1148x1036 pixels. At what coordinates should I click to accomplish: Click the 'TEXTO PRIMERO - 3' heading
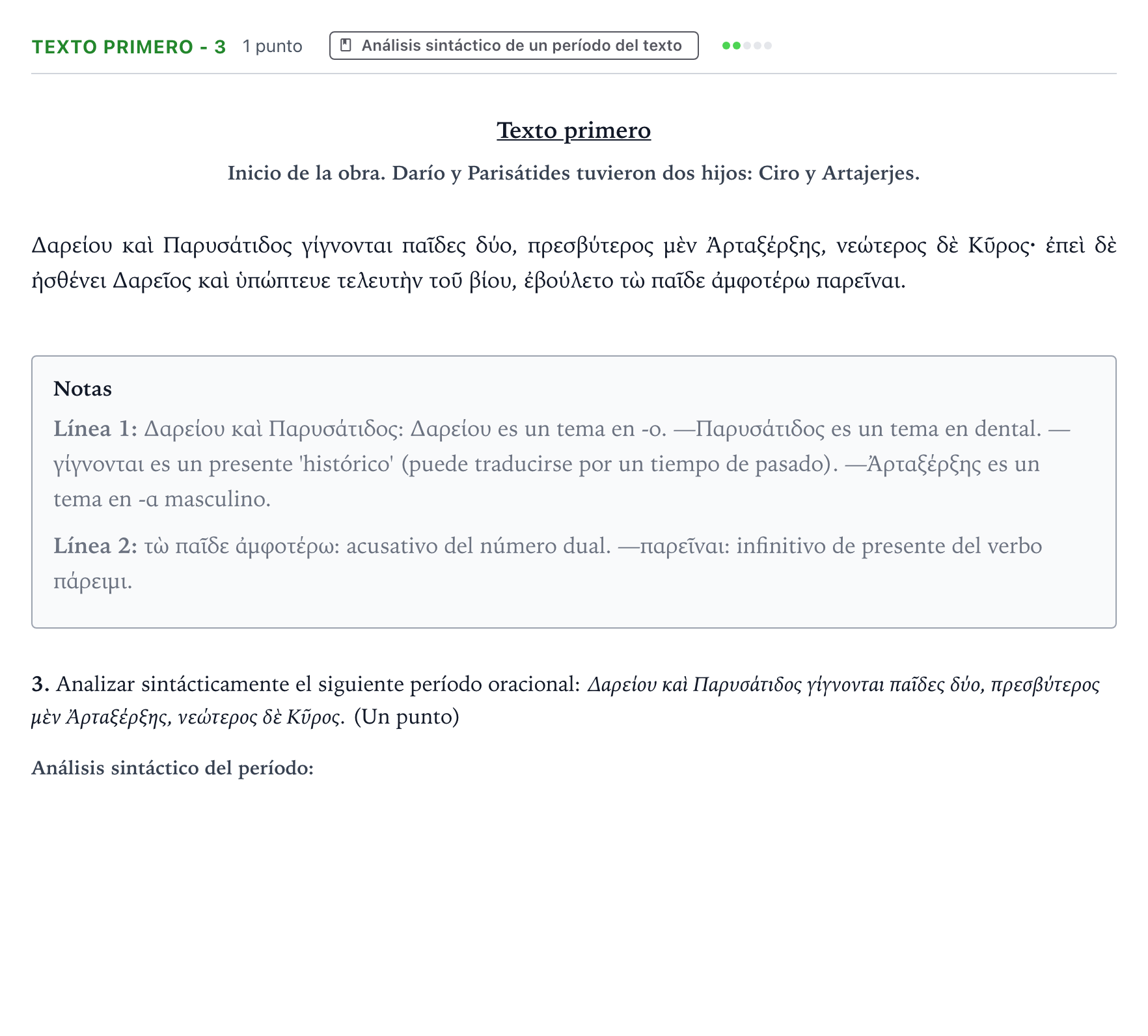coord(129,47)
